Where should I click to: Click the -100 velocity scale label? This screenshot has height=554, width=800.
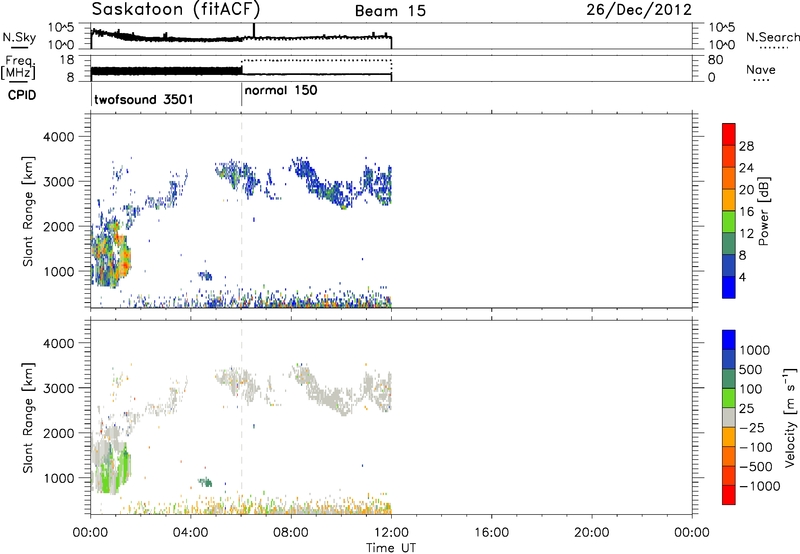756,447
